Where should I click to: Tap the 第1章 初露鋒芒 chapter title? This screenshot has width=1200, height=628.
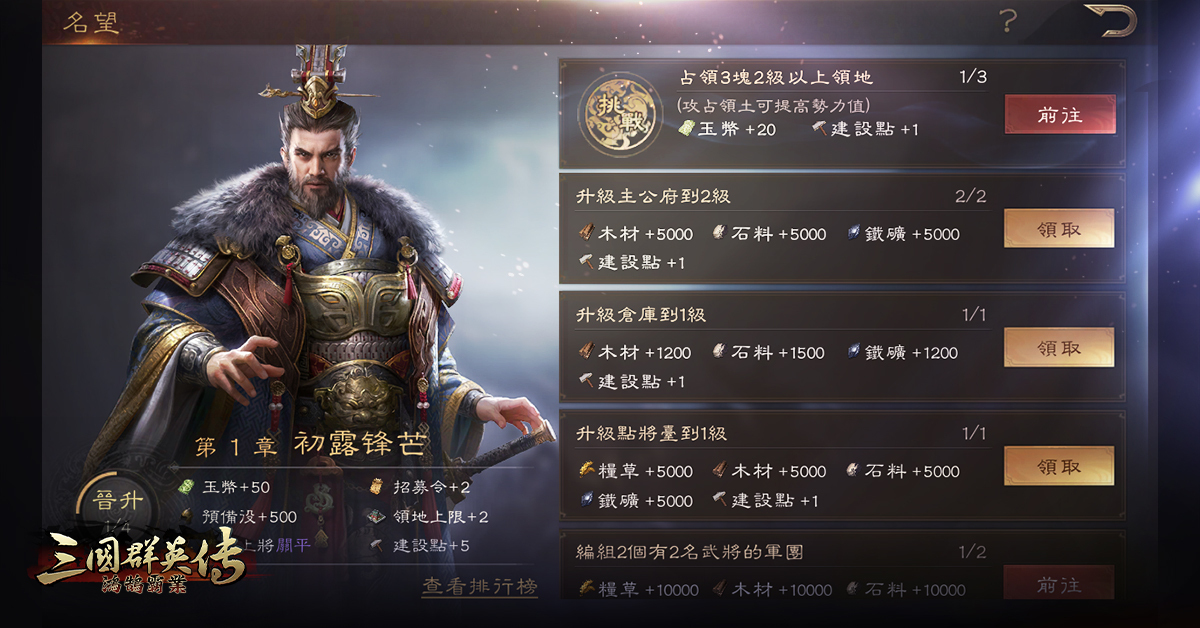(311, 446)
